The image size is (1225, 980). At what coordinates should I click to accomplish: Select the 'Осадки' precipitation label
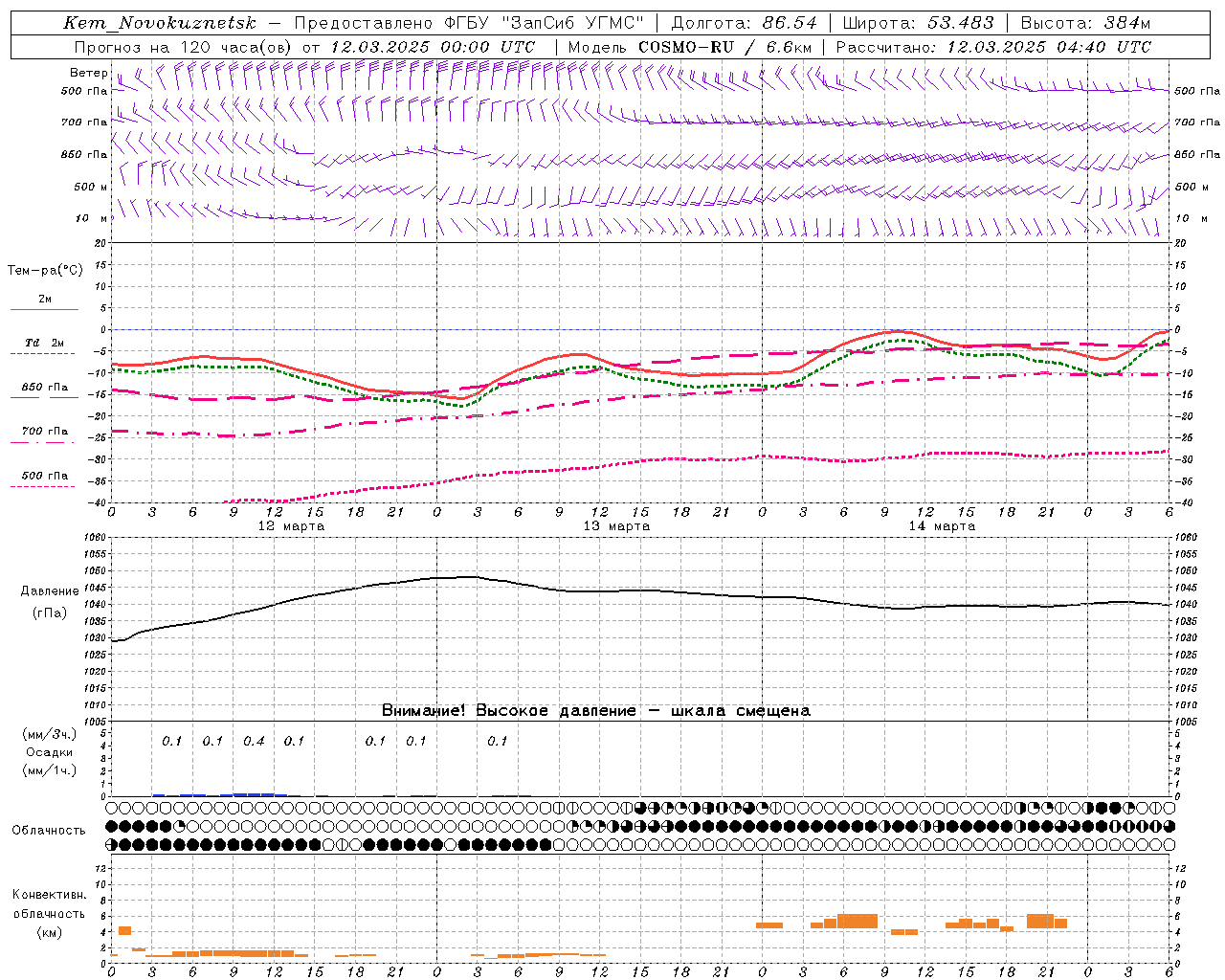pos(50,752)
